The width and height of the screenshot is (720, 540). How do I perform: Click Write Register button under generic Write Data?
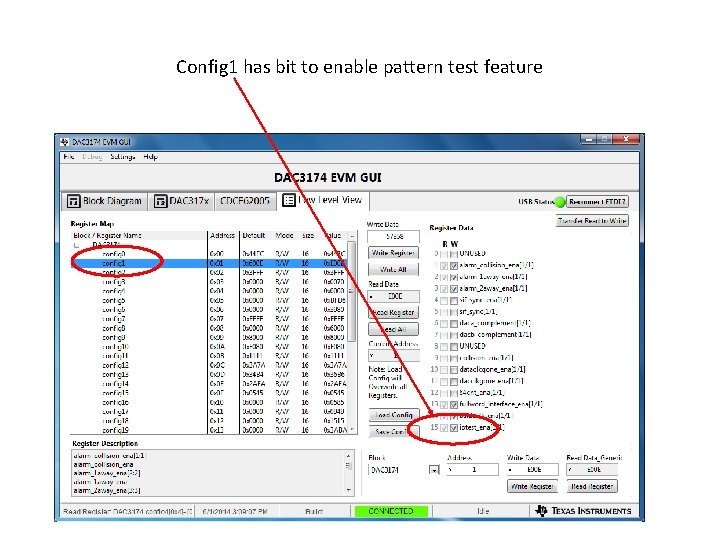click(x=532, y=486)
